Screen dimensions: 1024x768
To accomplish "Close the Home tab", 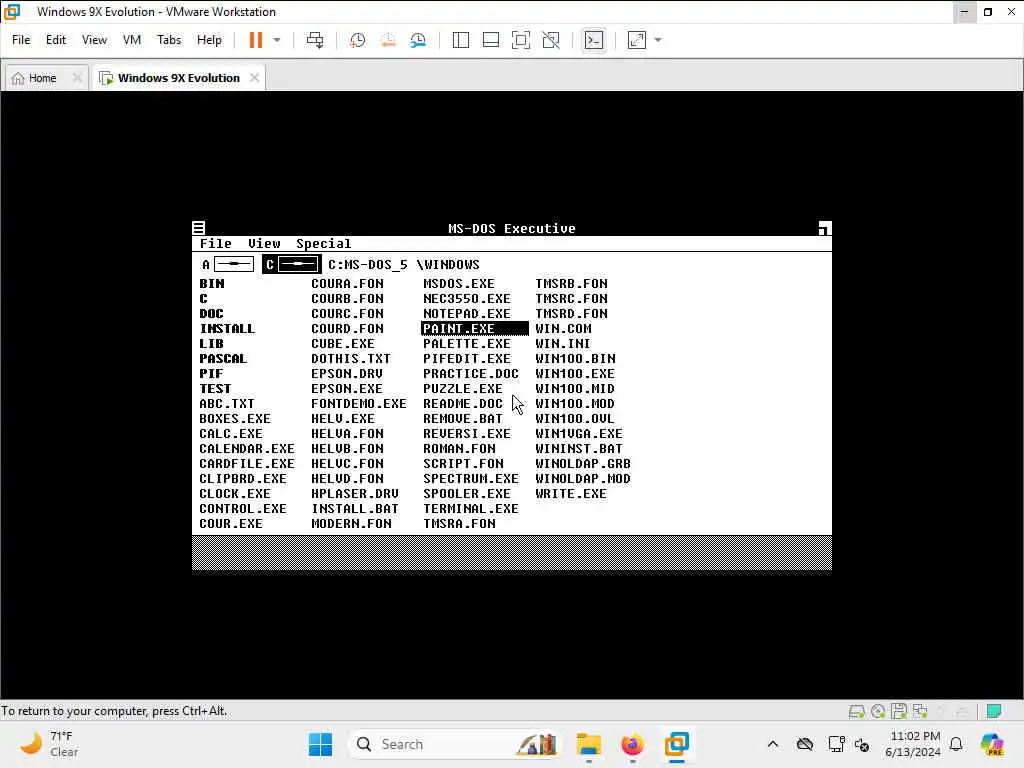I will coord(77,78).
